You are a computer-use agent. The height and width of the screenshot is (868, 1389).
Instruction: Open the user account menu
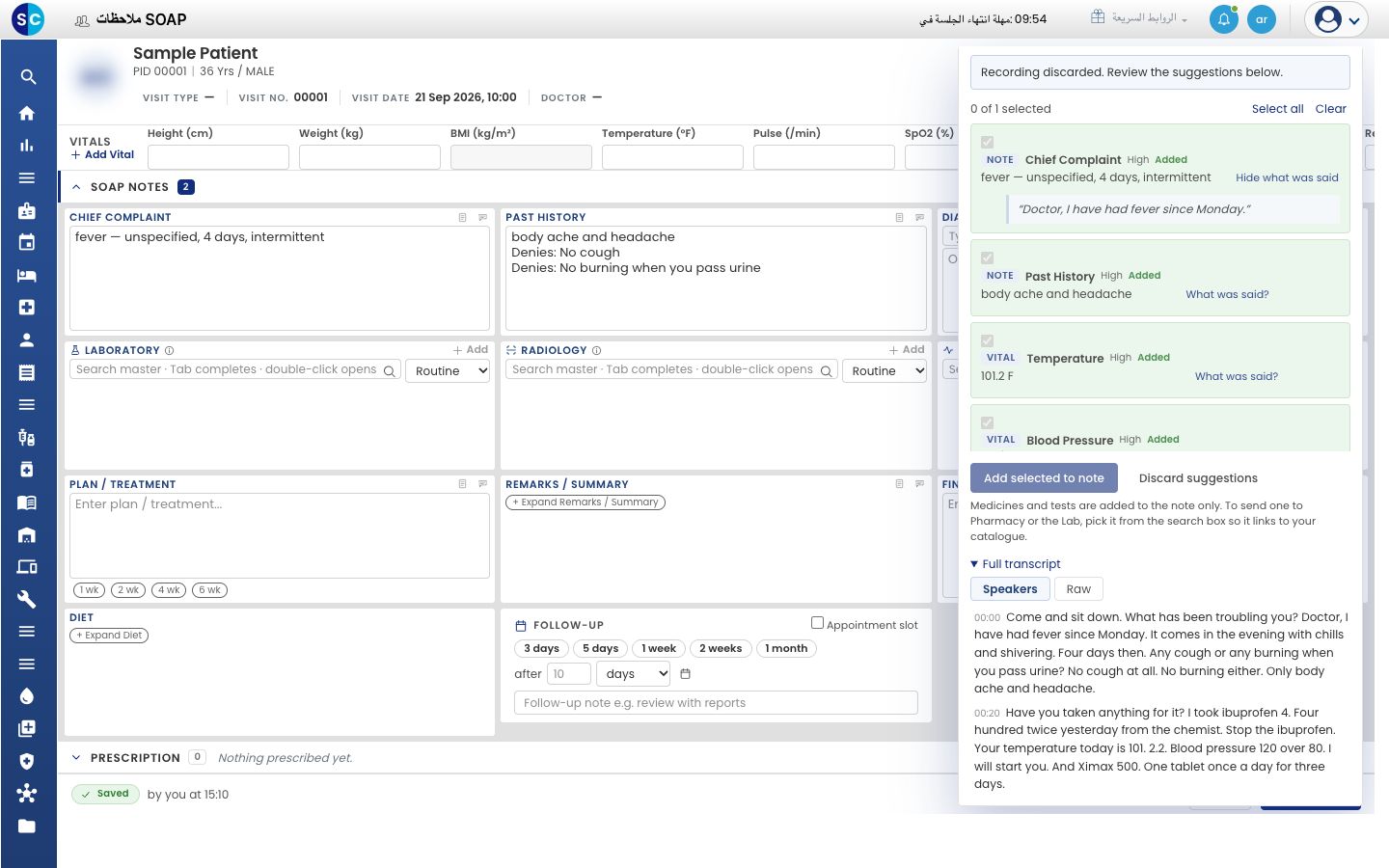[1337, 19]
